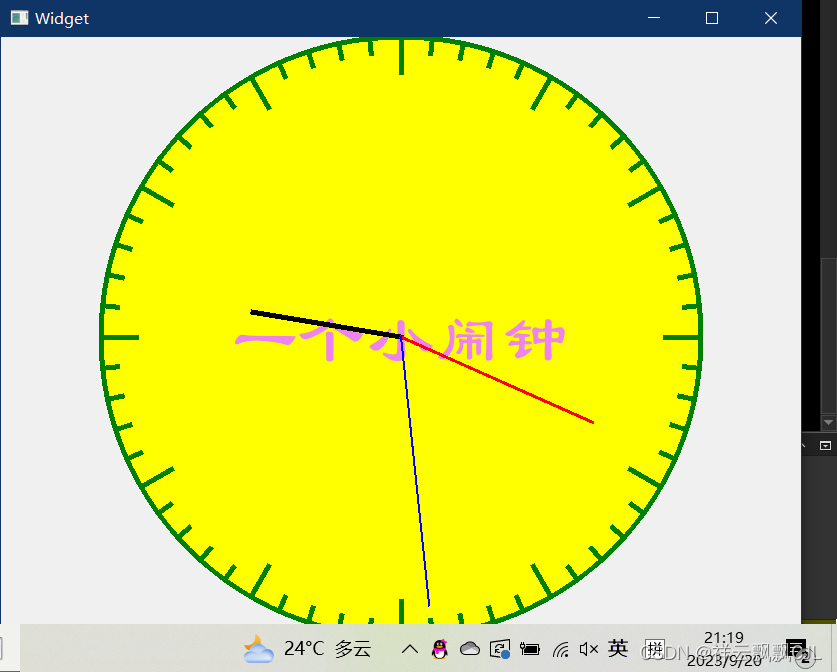Screen dimensions: 837x672
Task: Click the pink 一个小闹钟 clock text
Action: pos(400,340)
